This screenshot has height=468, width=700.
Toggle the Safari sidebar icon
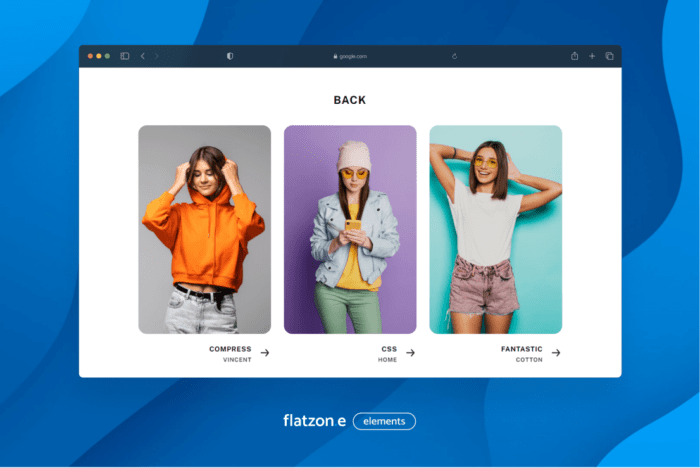pos(125,56)
